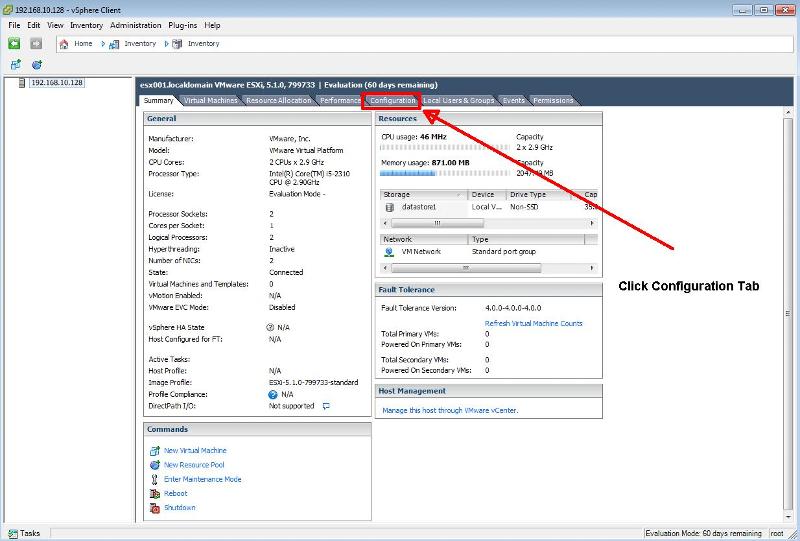Click the New Virtual Machine link
The width and height of the screenshot is (800, 541).
[x=195, y=451]
